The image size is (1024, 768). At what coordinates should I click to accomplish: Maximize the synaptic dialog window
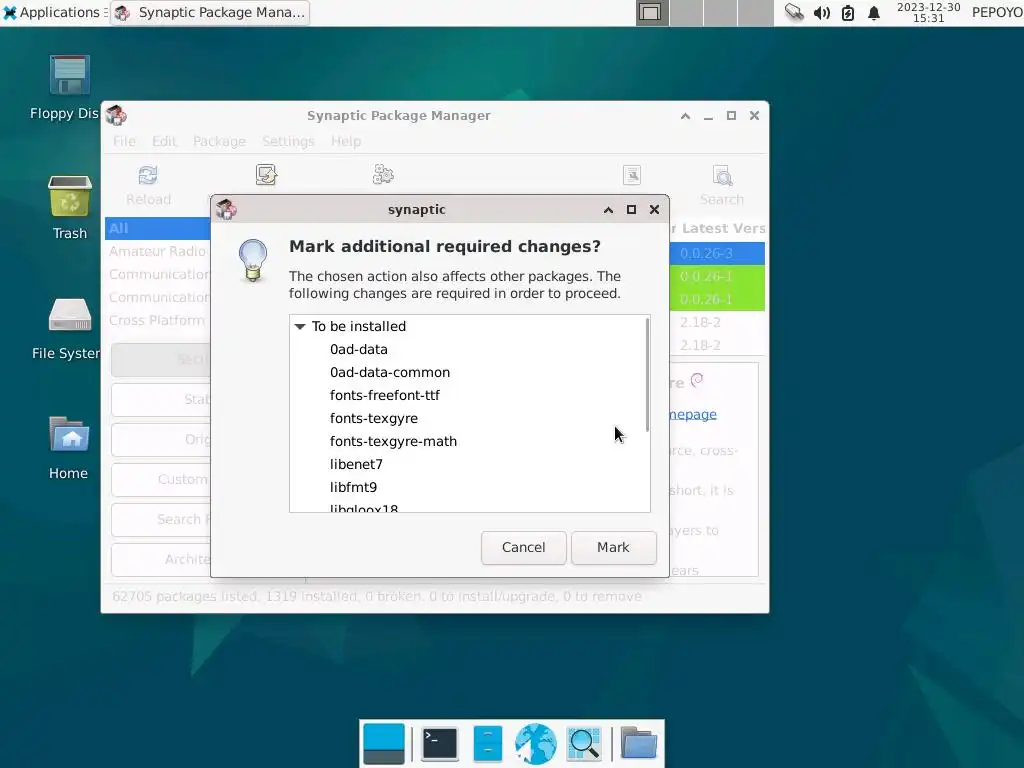click(631, 210)
